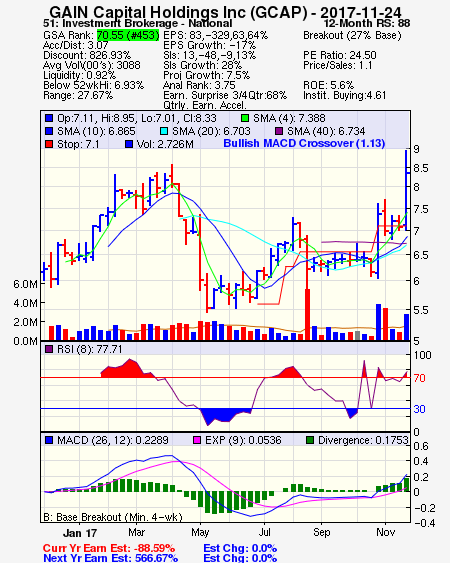Click the RSI 70 overbought level label
This screenshot has width=450, height=563.
coord(419,378)
